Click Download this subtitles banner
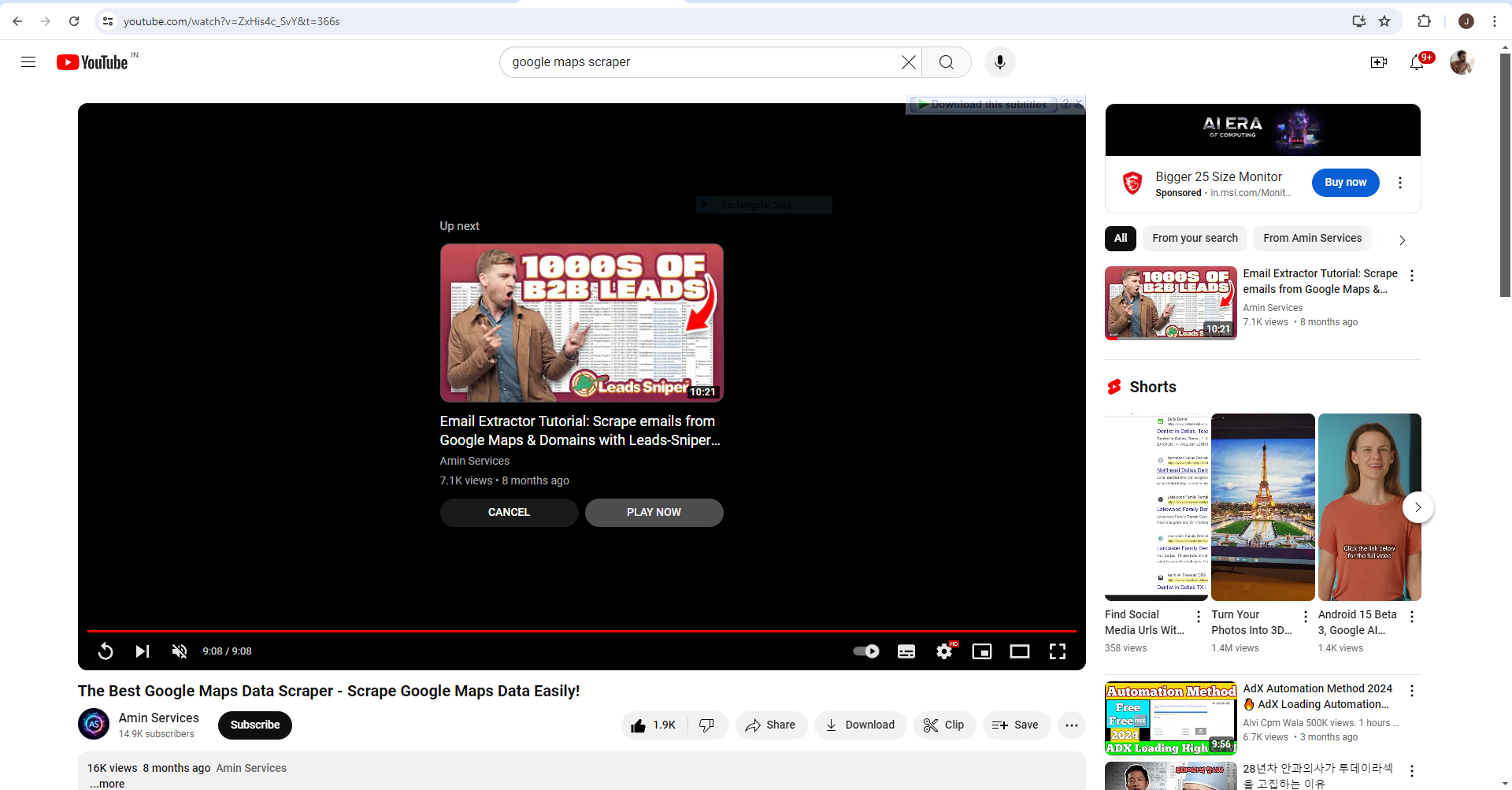1512x790 pixels. click(982, 105)
